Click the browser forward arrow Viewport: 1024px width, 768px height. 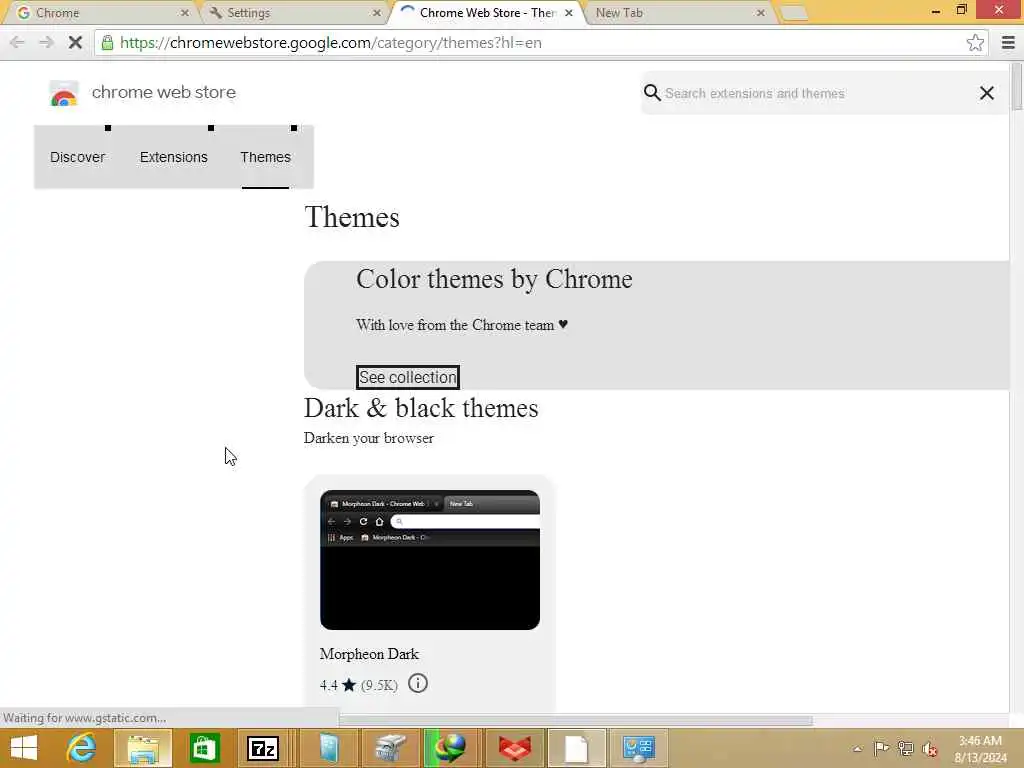[x=46, y=43]
